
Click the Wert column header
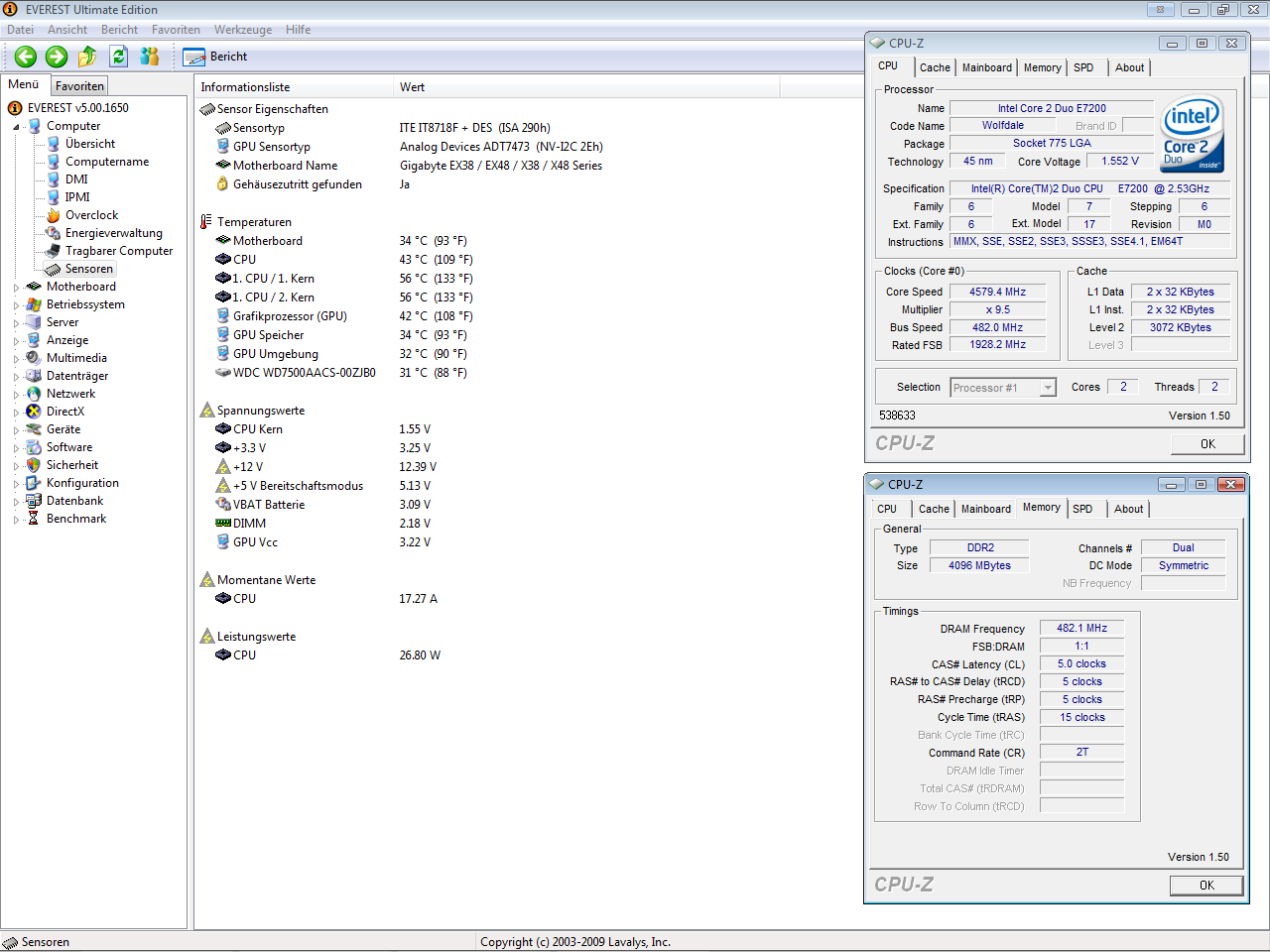(x=585, y=87)
